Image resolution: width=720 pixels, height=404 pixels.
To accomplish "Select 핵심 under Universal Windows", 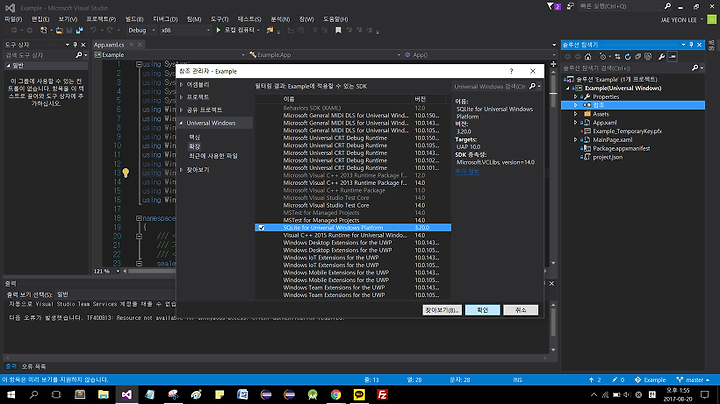I will click(195, 137).
